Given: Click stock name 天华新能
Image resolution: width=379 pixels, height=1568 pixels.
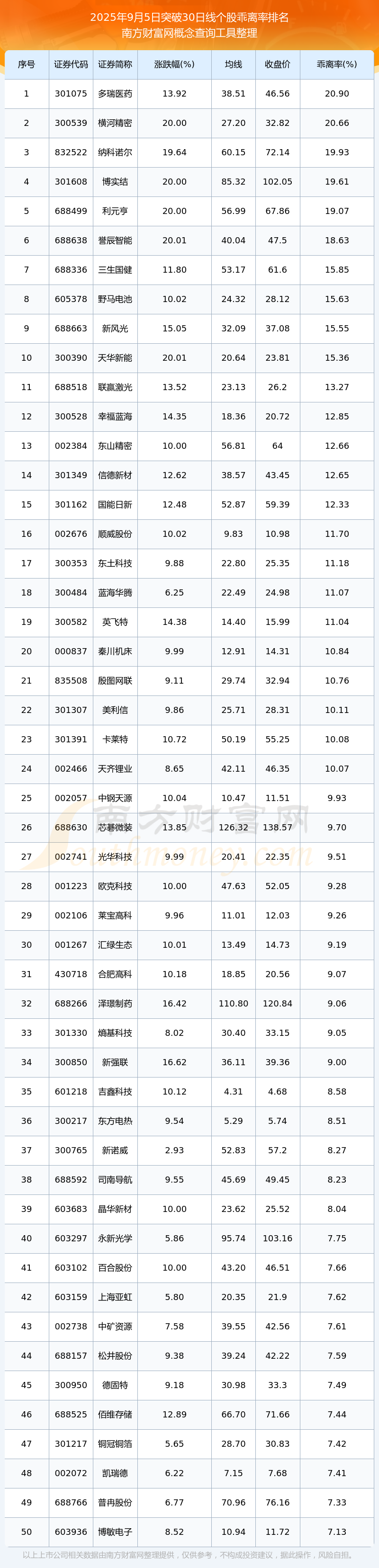Looking at the screenshot, I should click(x=115, y=358).
